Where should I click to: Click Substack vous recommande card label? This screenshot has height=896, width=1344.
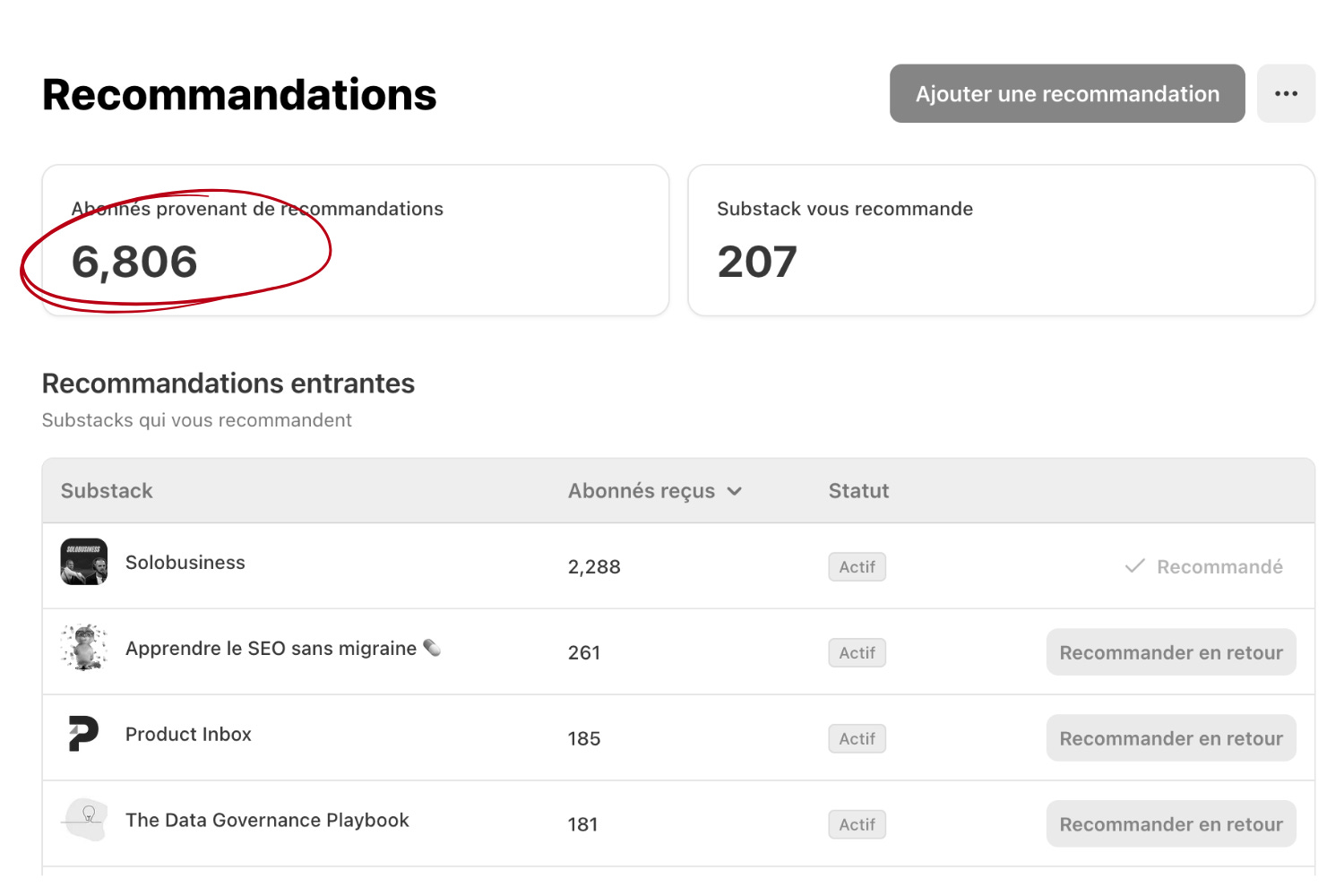[x=845, y=209]
